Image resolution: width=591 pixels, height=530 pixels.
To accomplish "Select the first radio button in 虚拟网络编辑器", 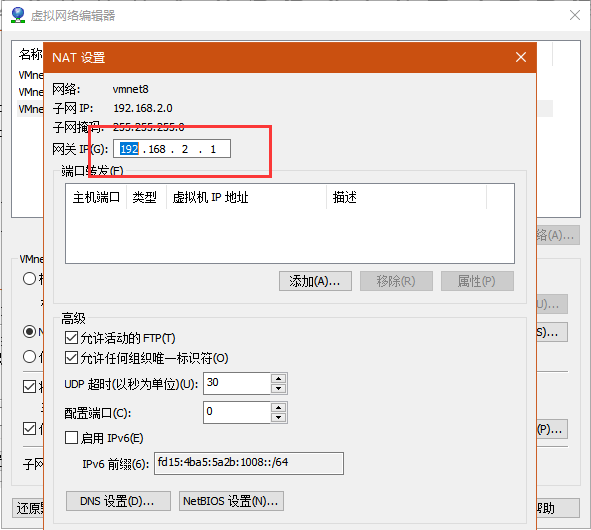I will tap(29, 279).
